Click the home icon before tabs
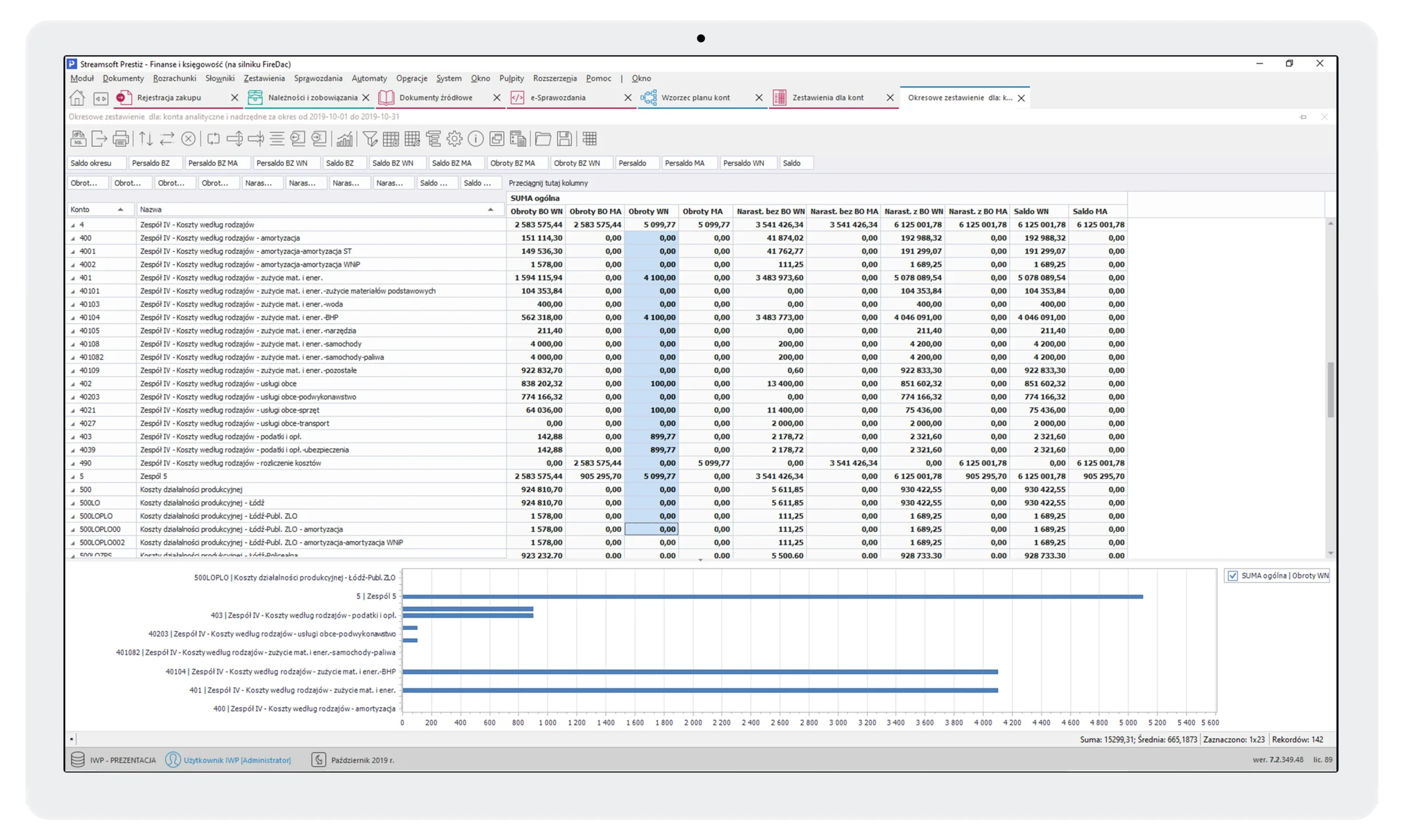 coord(77,98)
